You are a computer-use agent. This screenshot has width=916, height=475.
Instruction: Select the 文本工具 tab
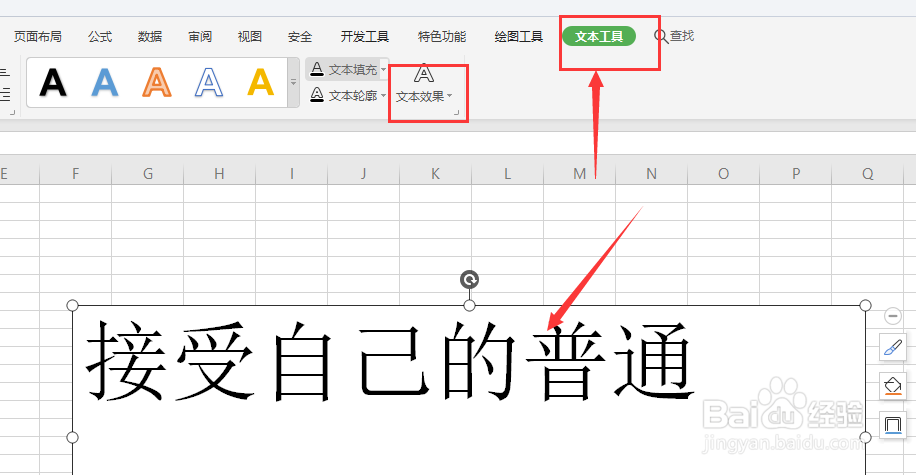[x=599, y=36]
